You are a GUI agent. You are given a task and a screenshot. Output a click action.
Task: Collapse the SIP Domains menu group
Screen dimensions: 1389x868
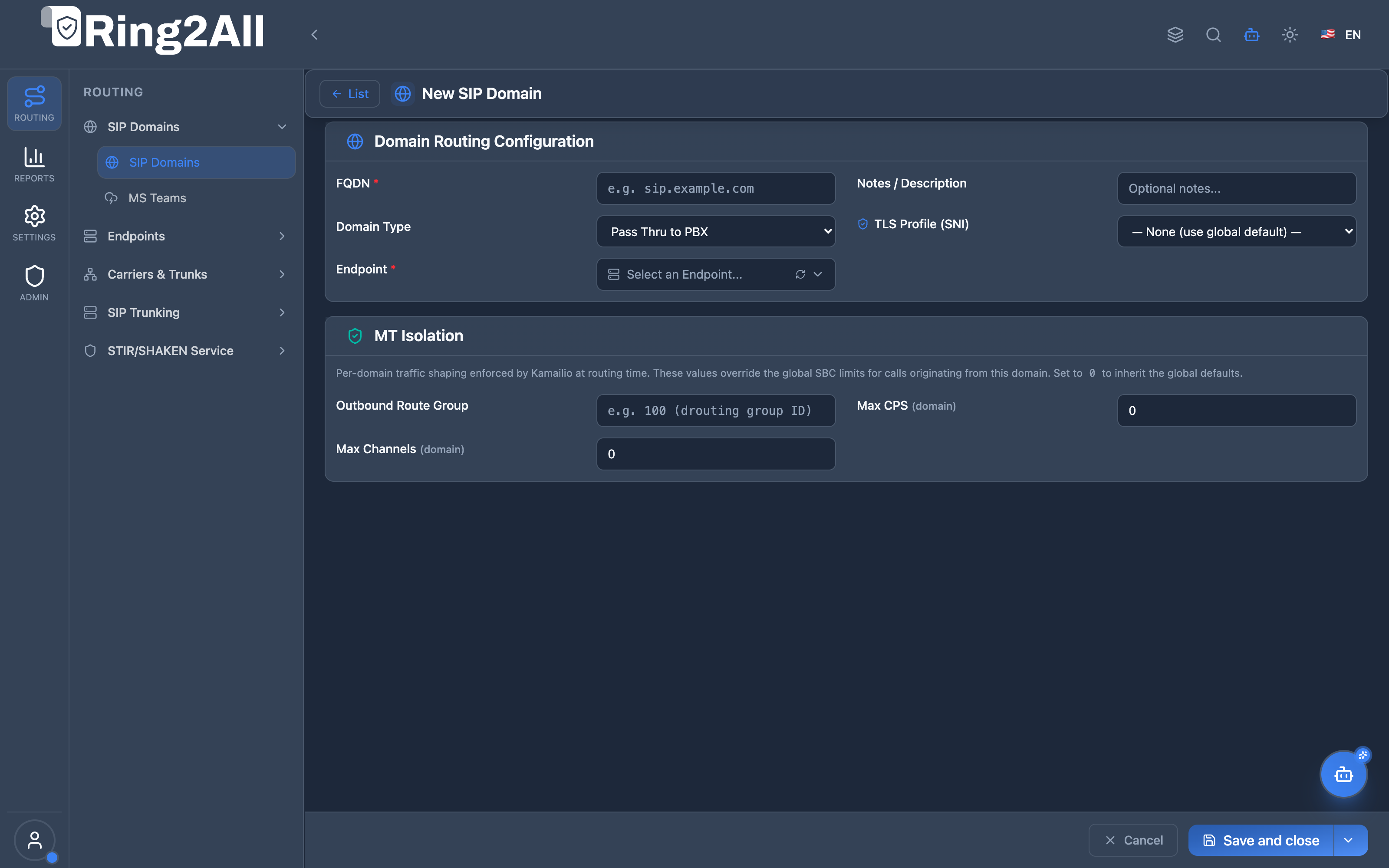coord(185,127)
